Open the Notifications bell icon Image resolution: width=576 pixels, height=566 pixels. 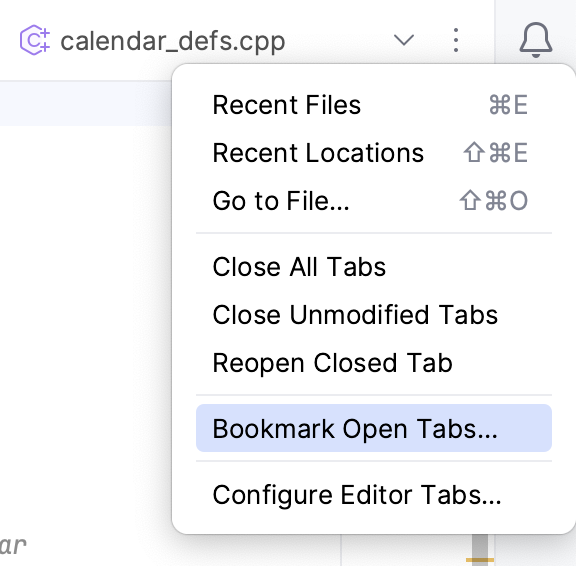coord(536,40)
